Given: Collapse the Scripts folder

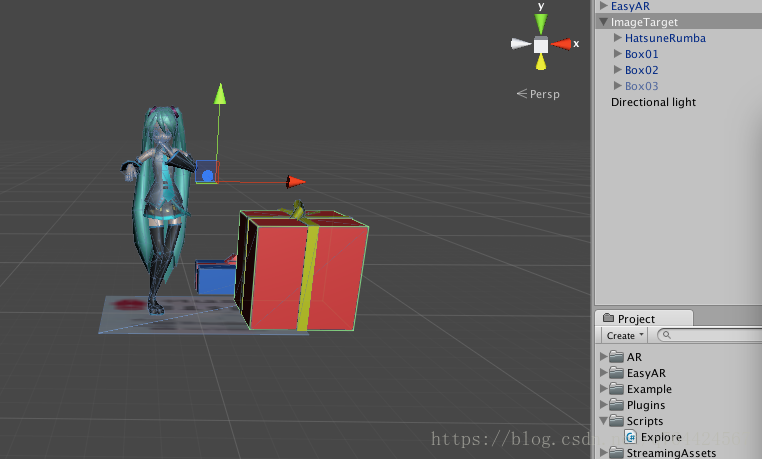Looking at the screenshot, I should tap(604, 421).
